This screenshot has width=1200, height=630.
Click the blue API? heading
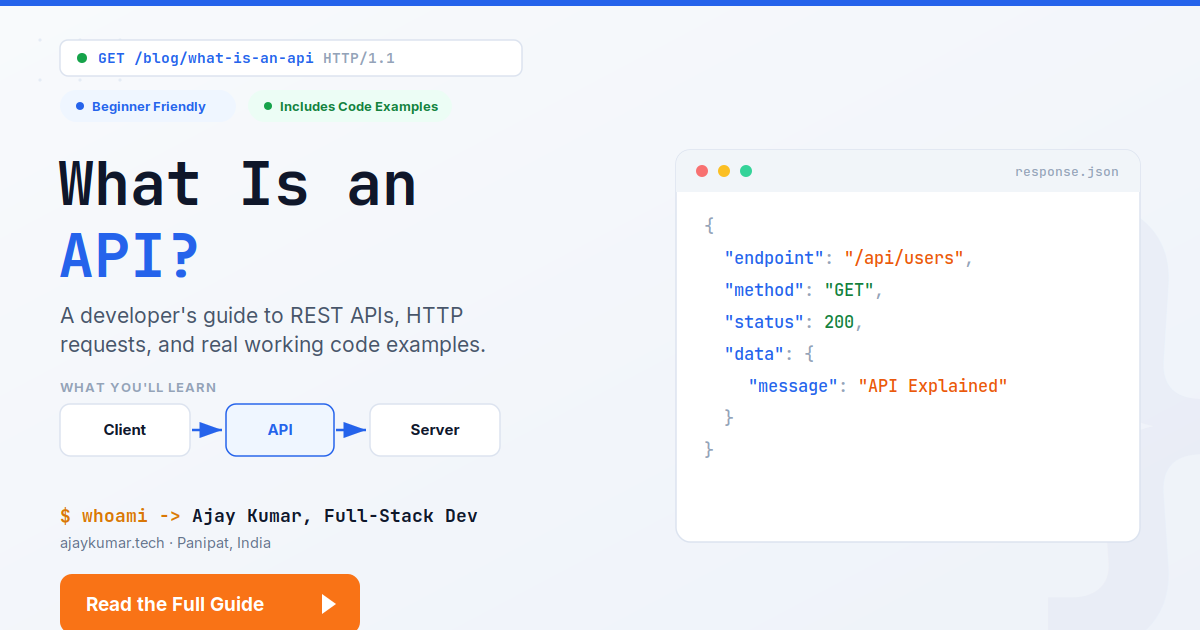click(x=130, y=257)
